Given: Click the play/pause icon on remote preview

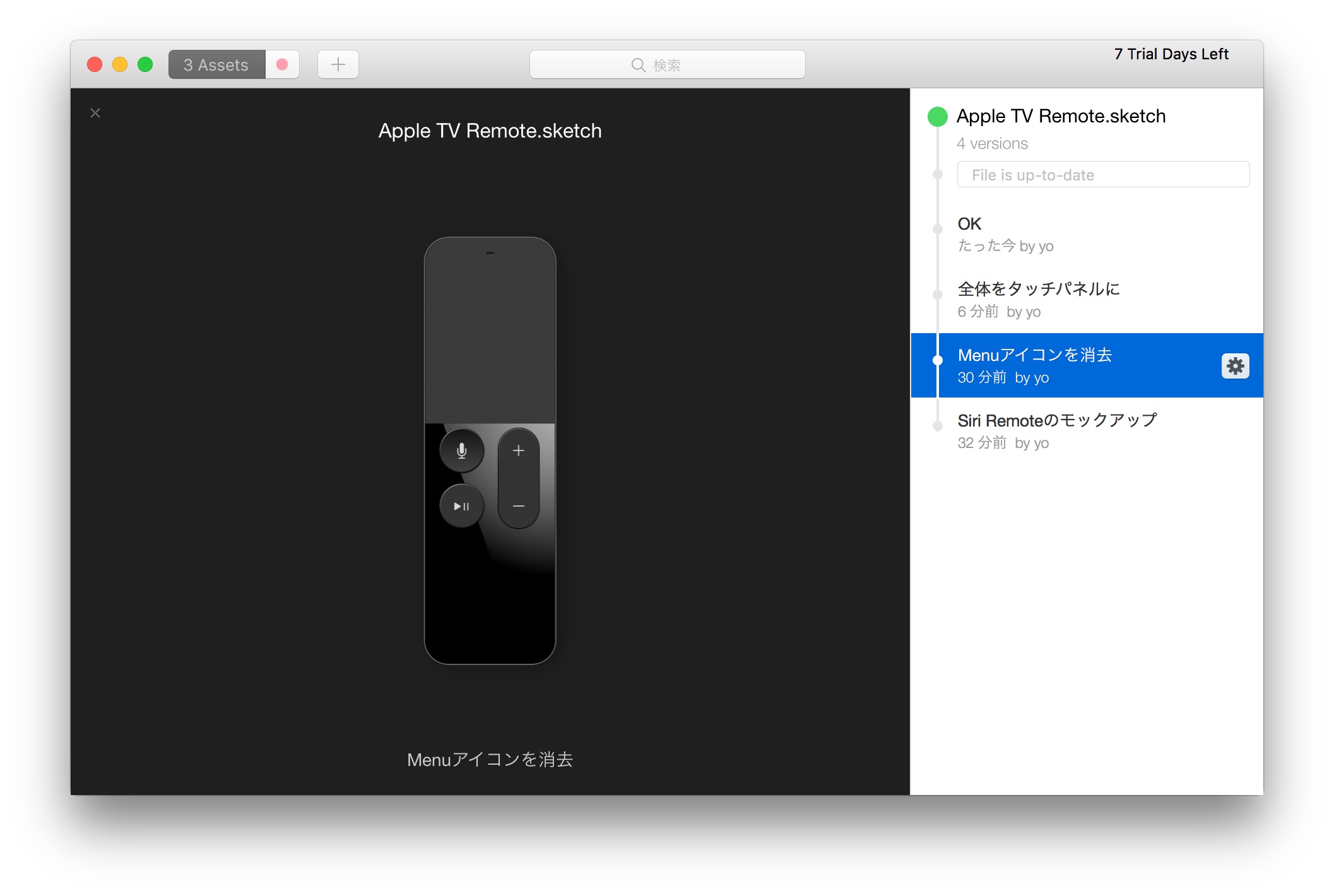Looking at the screenshot, I should click(462, 506).
